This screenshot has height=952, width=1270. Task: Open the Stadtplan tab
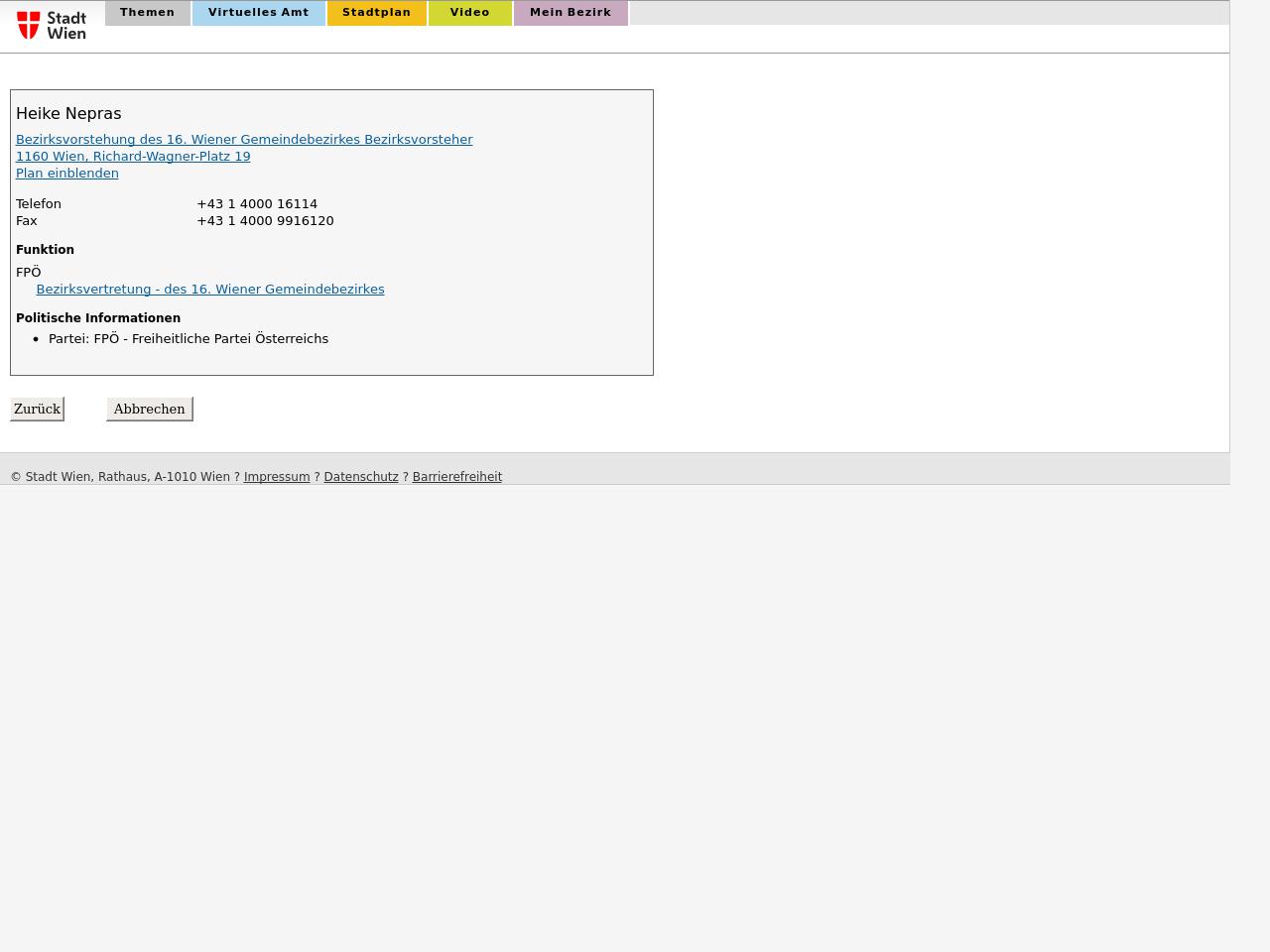pos(376,13)
